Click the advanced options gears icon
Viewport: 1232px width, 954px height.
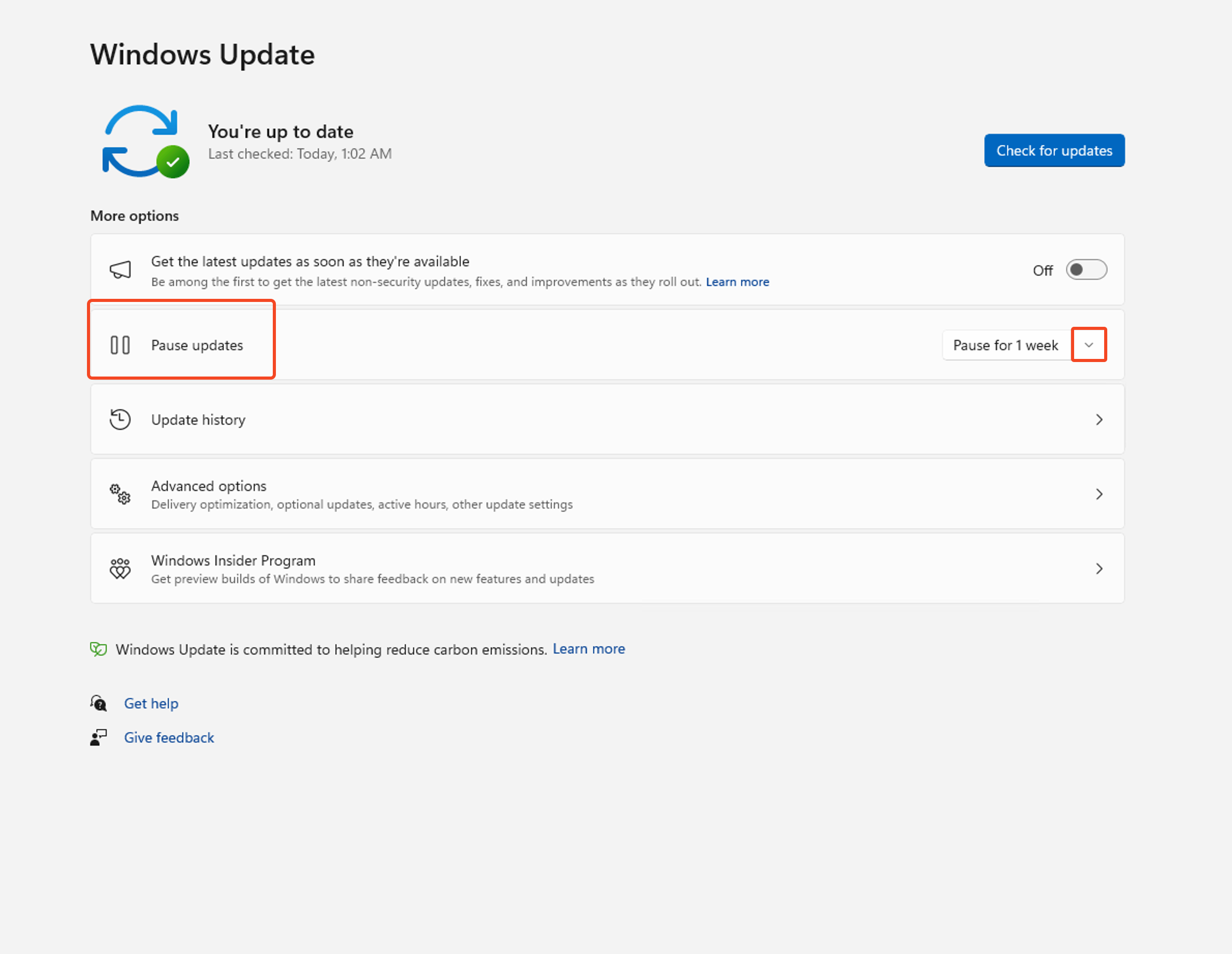(120, 494)
